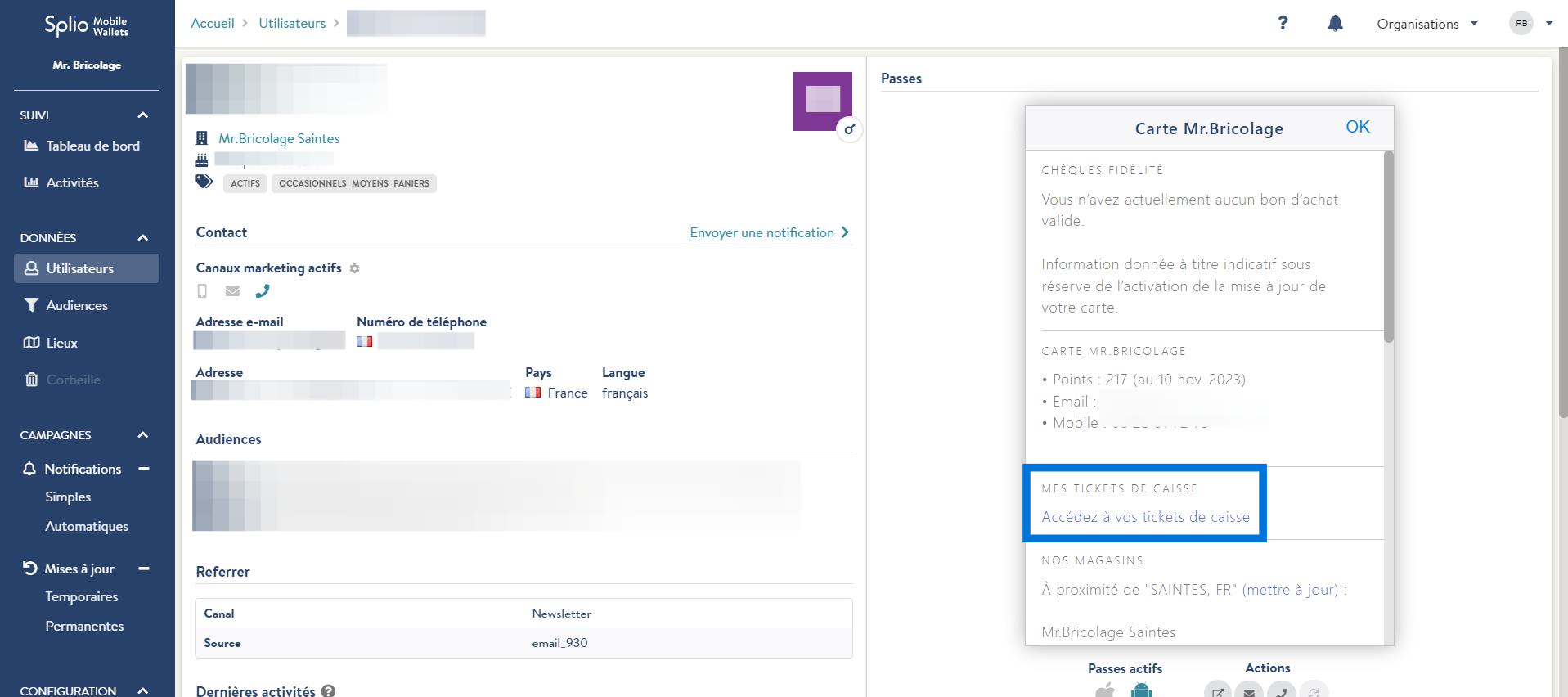Click the Splio Mobile Wallets logo

tap(87, 25)
